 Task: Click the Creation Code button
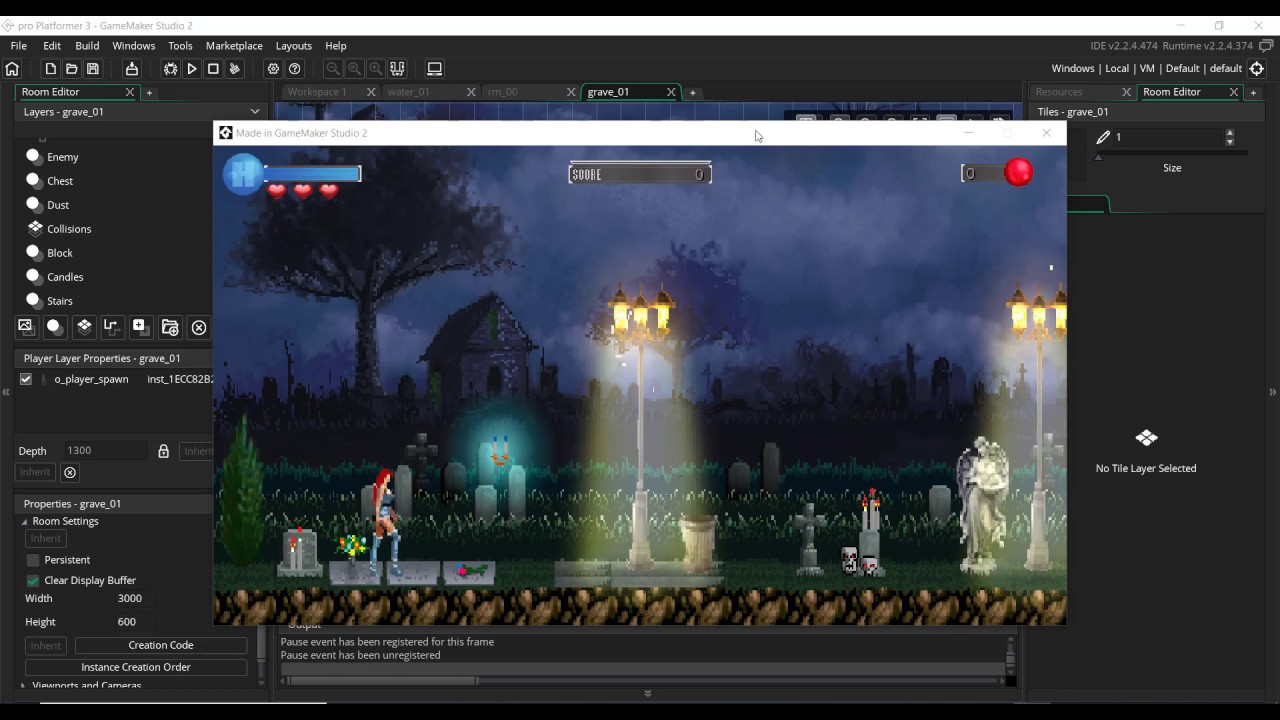click(x=161, y=645)
